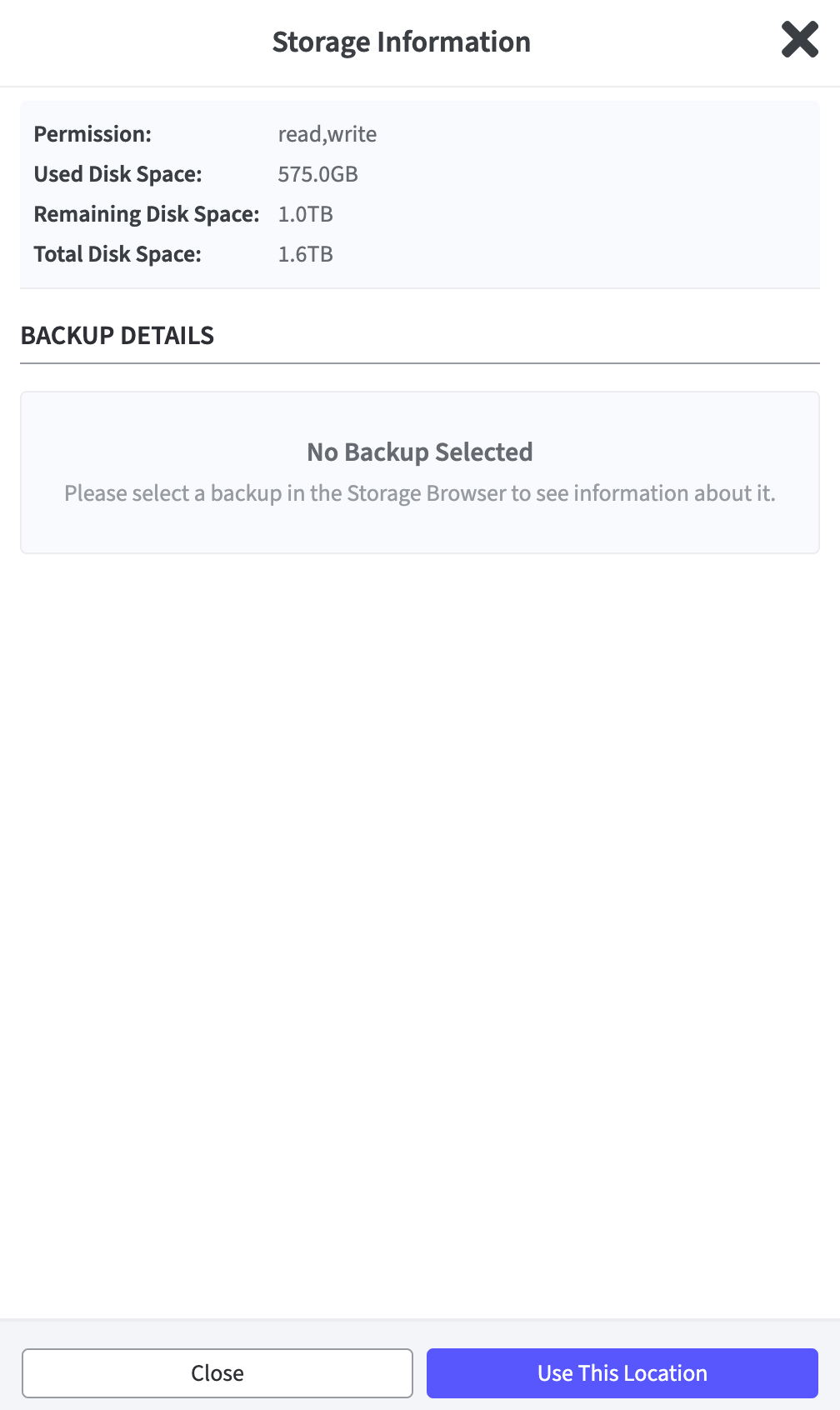
Task: Select the 1.6TB total space value
Action: coord(305,254)
